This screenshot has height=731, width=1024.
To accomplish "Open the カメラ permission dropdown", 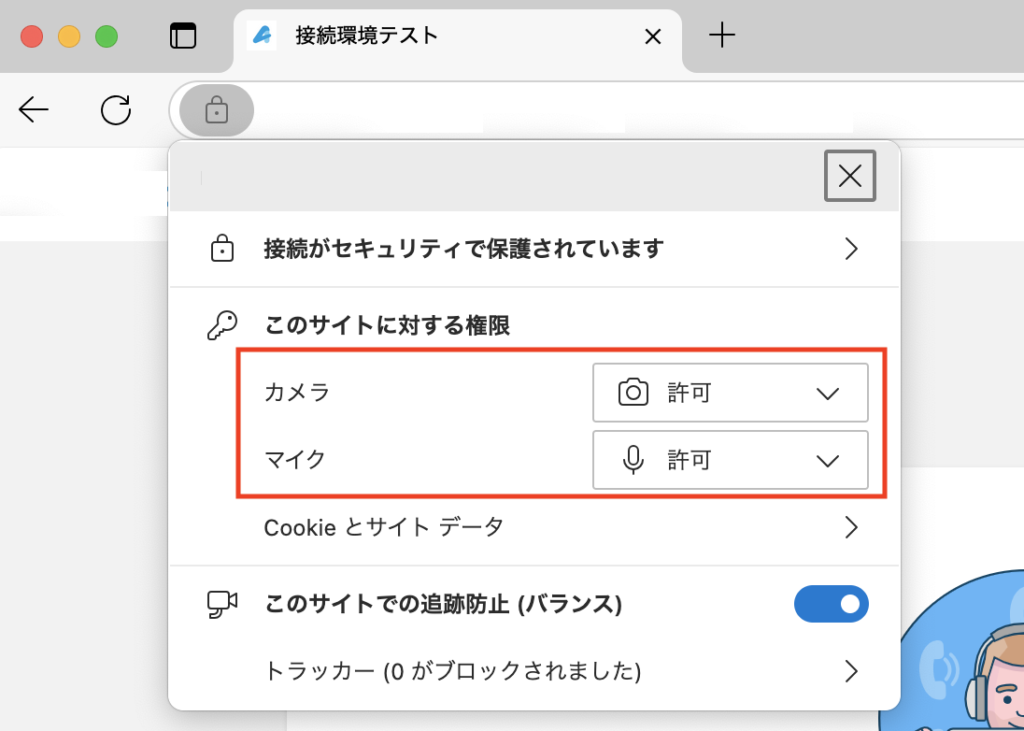I will pyautogui.click(x=730, y=393).
